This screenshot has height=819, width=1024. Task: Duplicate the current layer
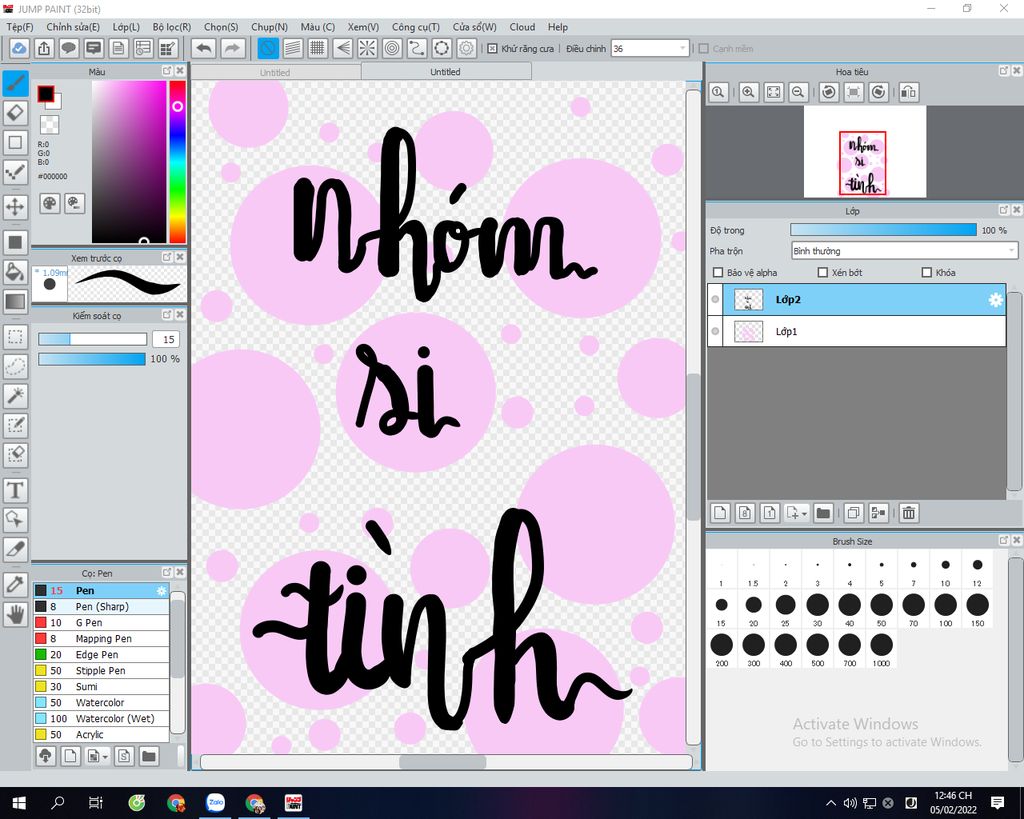(854, 513)
